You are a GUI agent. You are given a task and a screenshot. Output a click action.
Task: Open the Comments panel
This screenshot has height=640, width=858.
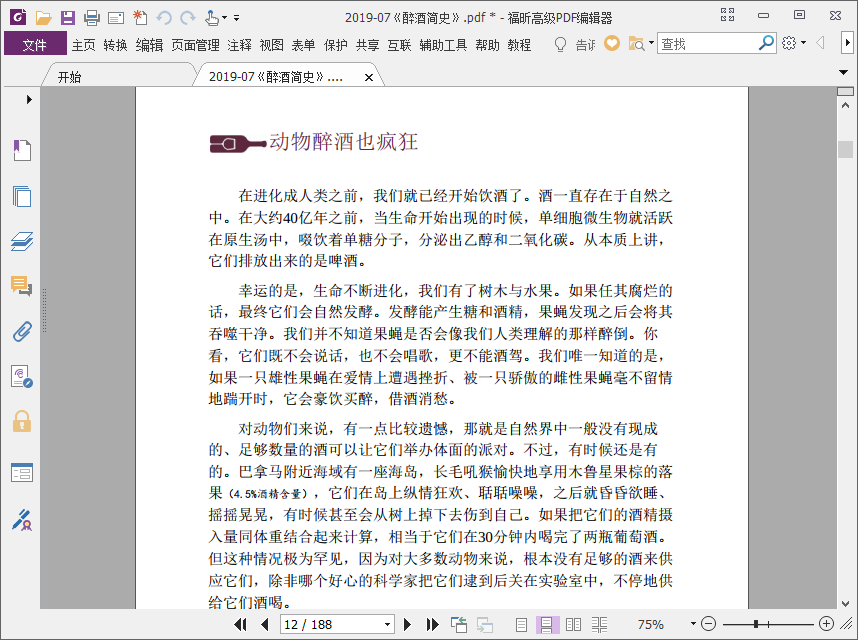[x=22, y=286]
